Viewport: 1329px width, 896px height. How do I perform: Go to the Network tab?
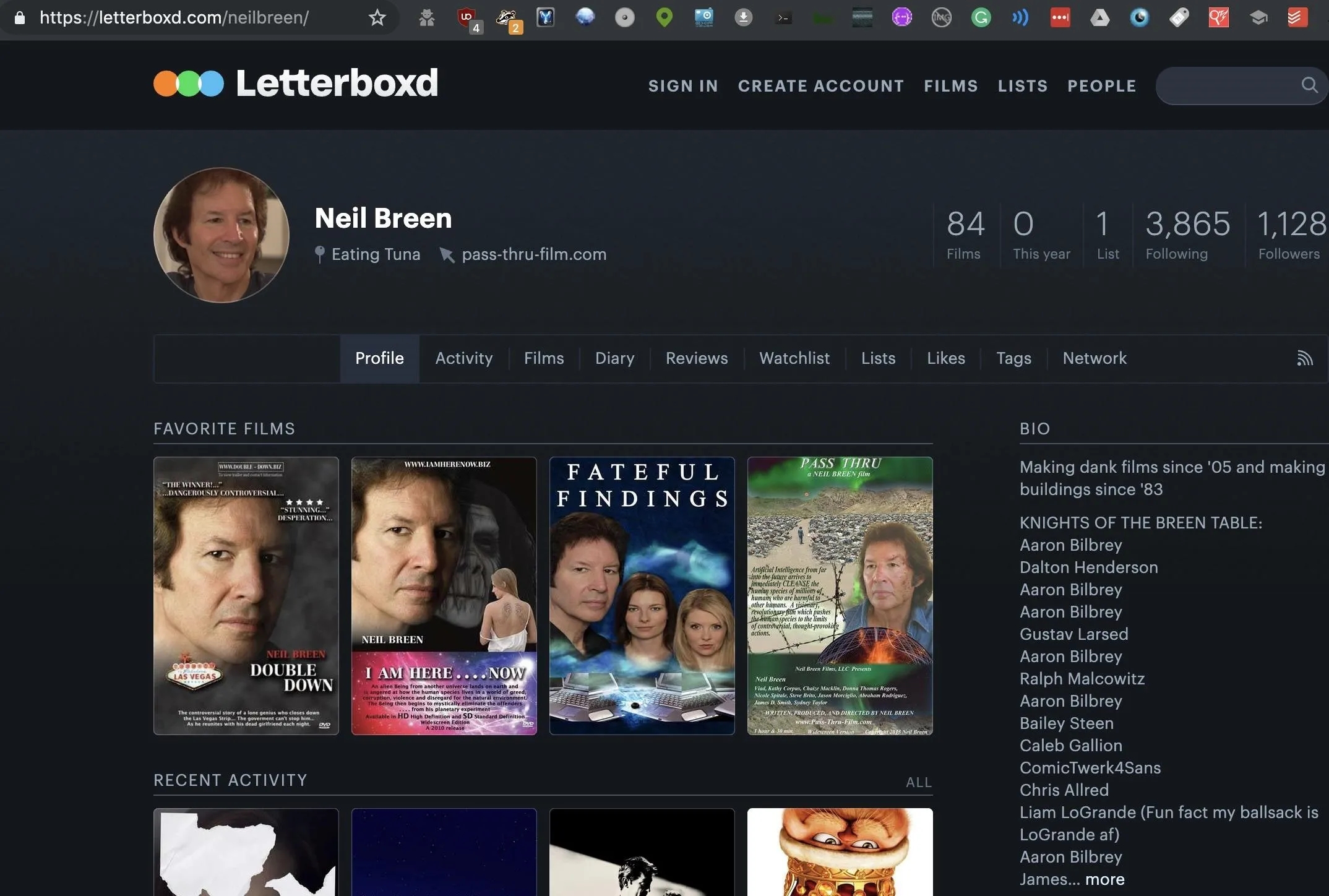click(1094, 358)
